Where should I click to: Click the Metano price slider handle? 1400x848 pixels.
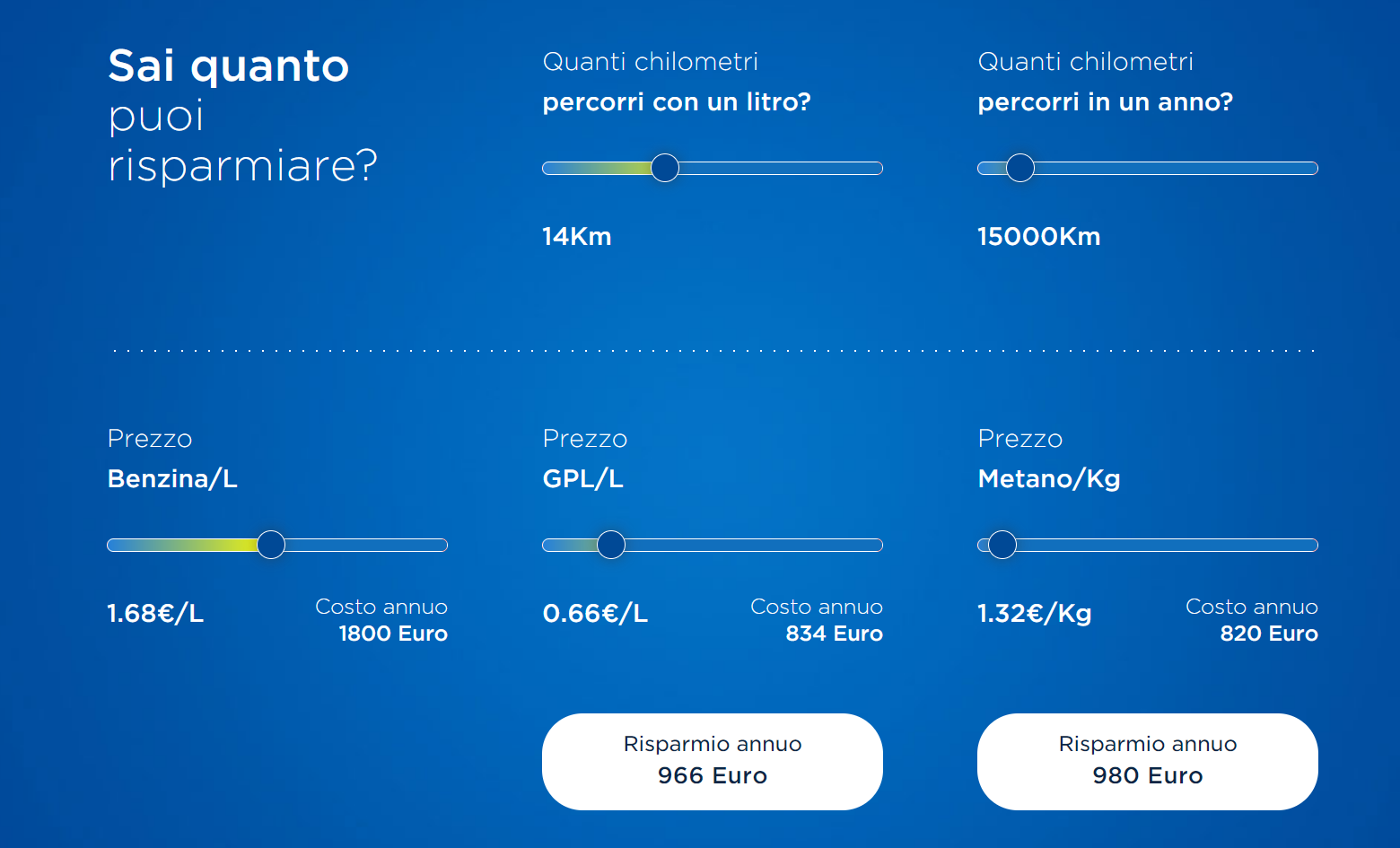pyautogui.click(x=1002, y=545)
